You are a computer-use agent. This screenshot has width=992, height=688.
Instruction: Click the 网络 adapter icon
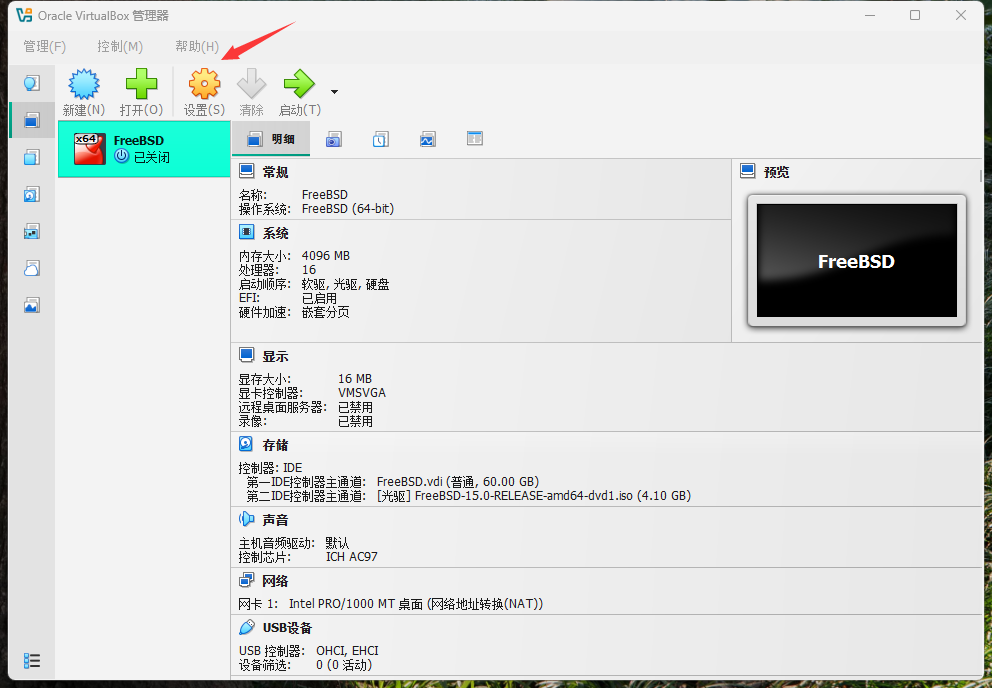246,580
